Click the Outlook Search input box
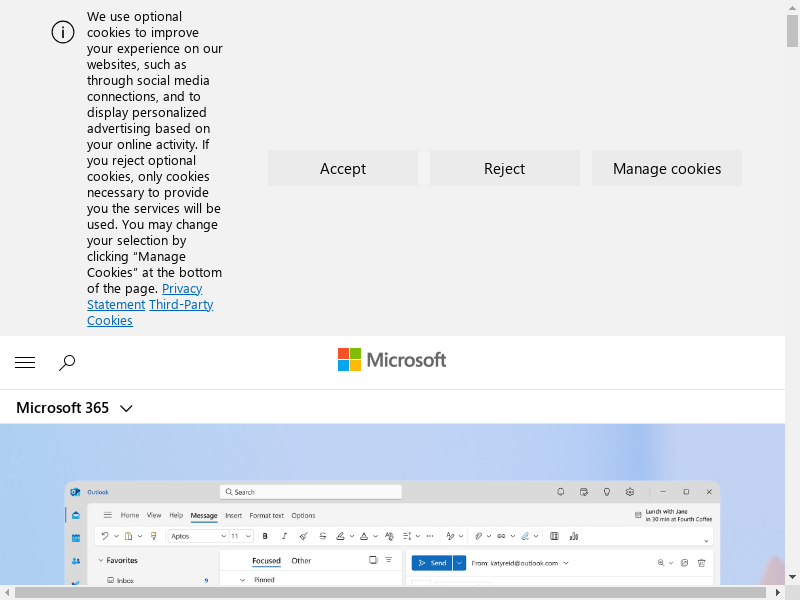The height and width of the screenshot is (600, 800). (312, 492)
